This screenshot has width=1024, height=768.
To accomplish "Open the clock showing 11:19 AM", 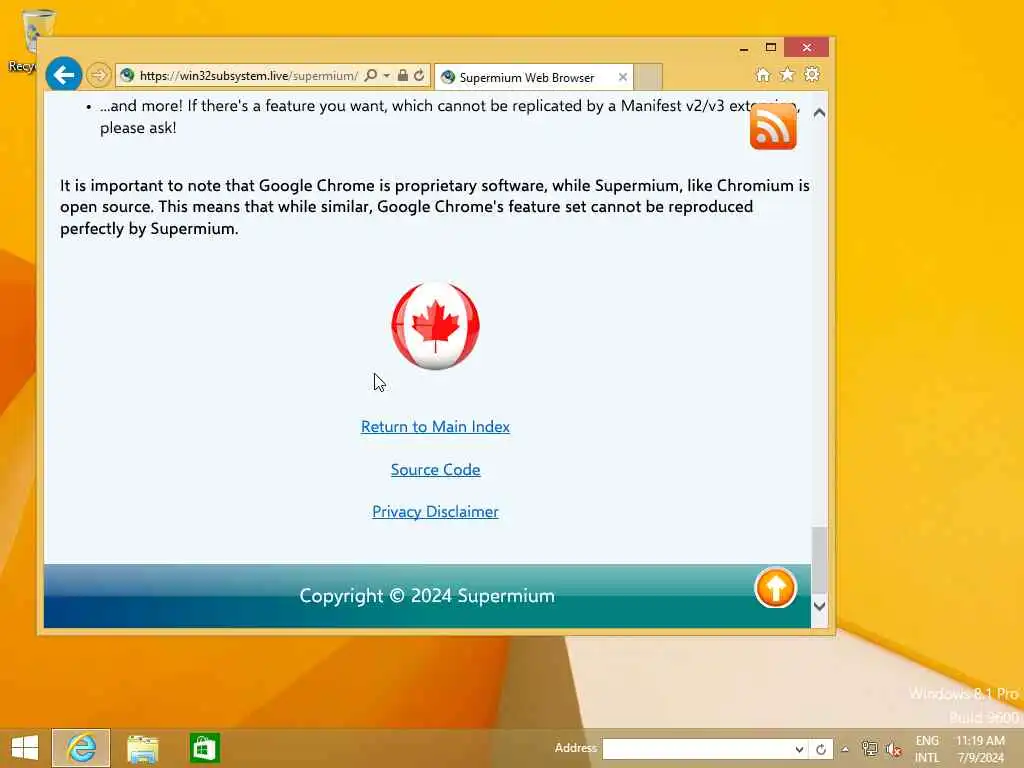I will [x=980, y=749].
